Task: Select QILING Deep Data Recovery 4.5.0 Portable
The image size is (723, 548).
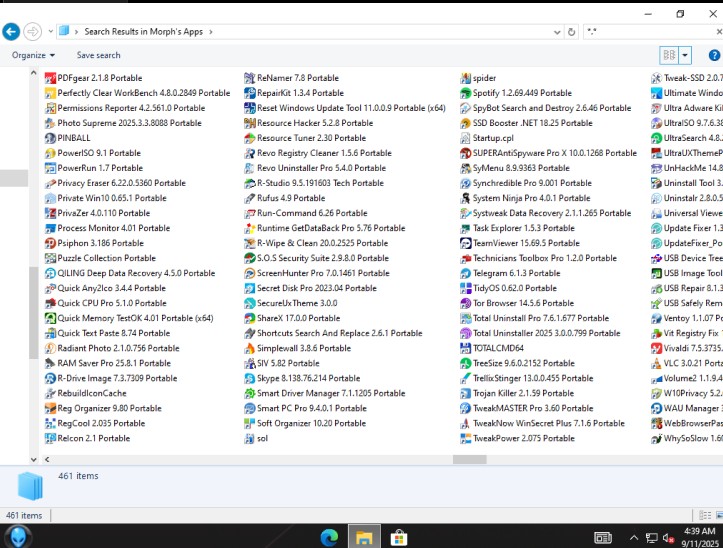Action: click(x=130, y=273)
